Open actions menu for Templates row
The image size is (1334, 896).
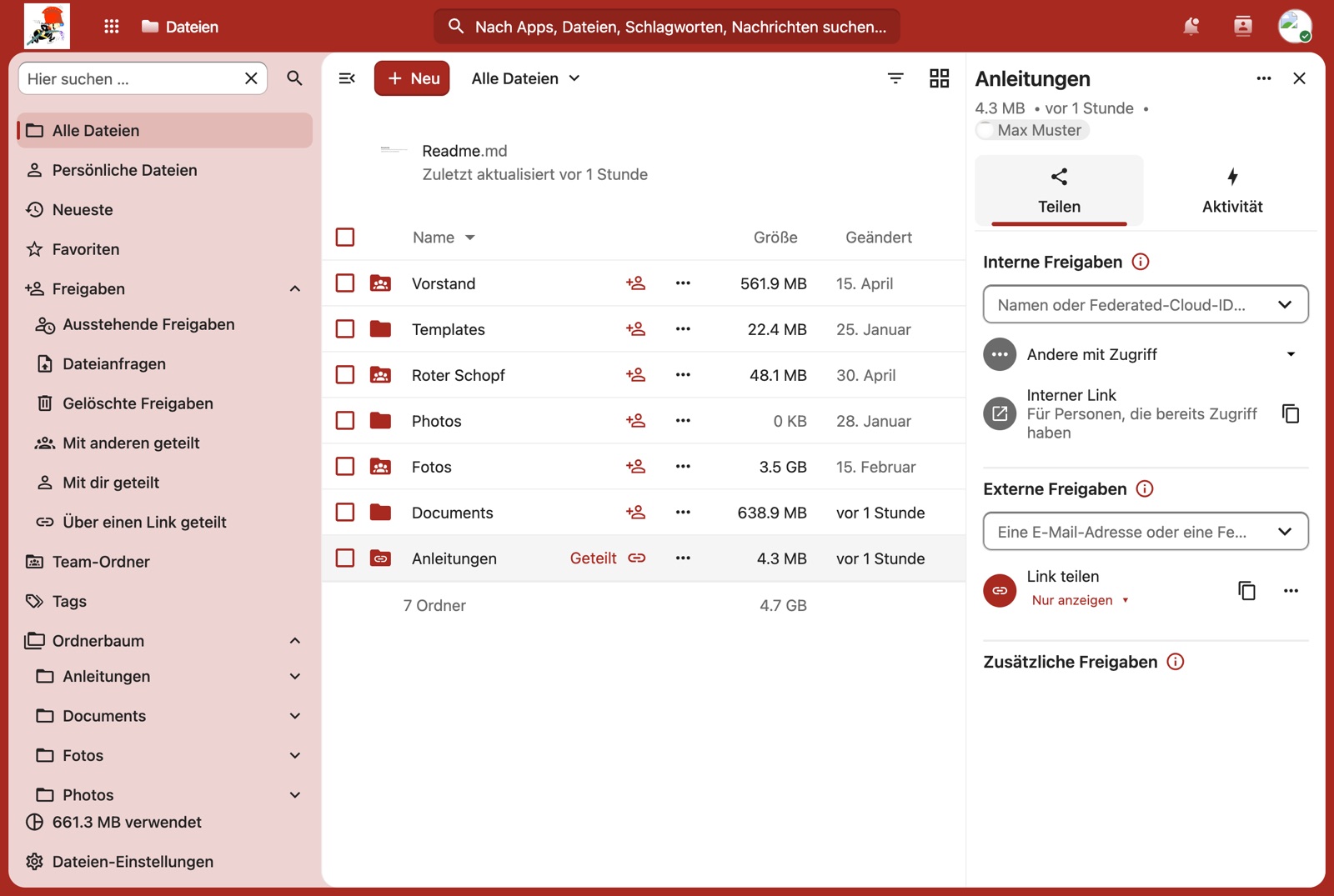pyautogui.click(x=683, y=329)
